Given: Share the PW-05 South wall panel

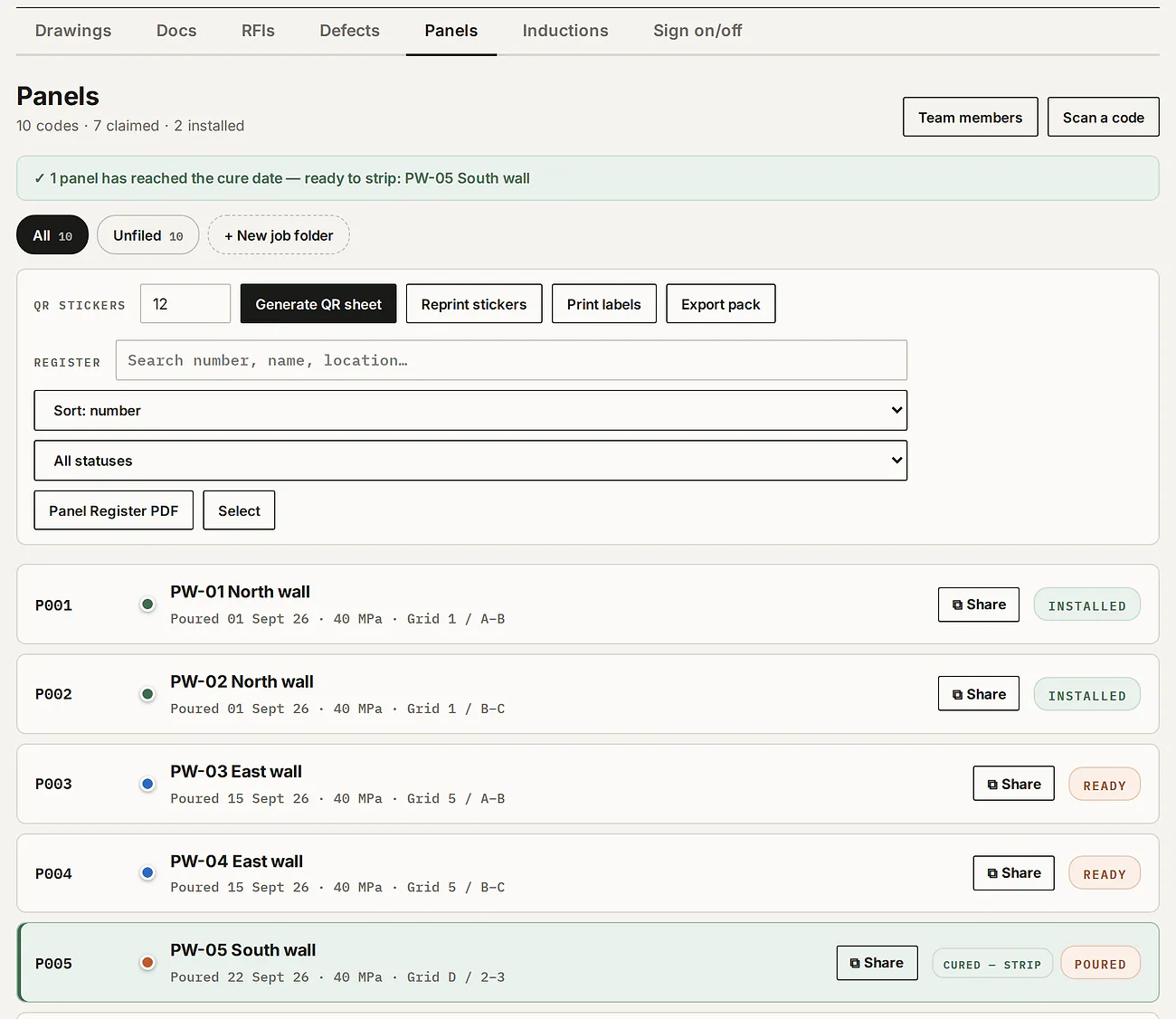Looking at the screenshot, I should [877, 963].
